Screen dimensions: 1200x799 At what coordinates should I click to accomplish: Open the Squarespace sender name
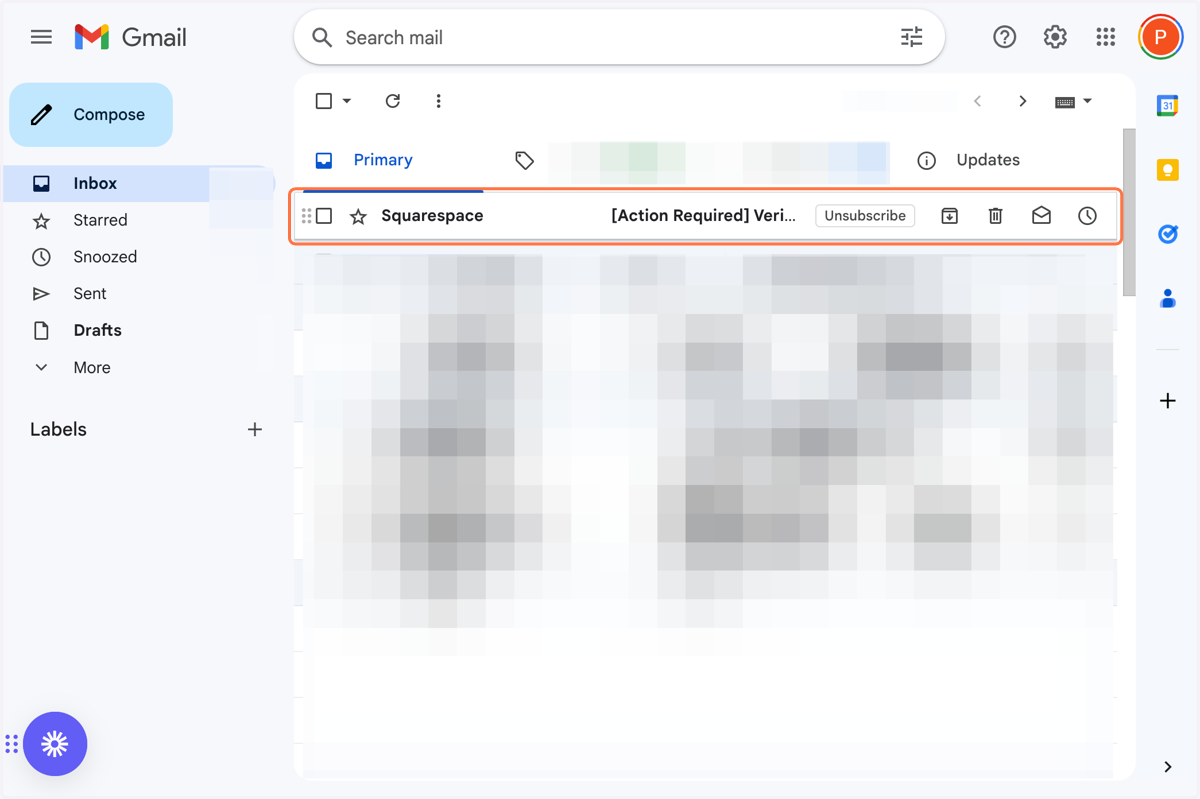432,216
